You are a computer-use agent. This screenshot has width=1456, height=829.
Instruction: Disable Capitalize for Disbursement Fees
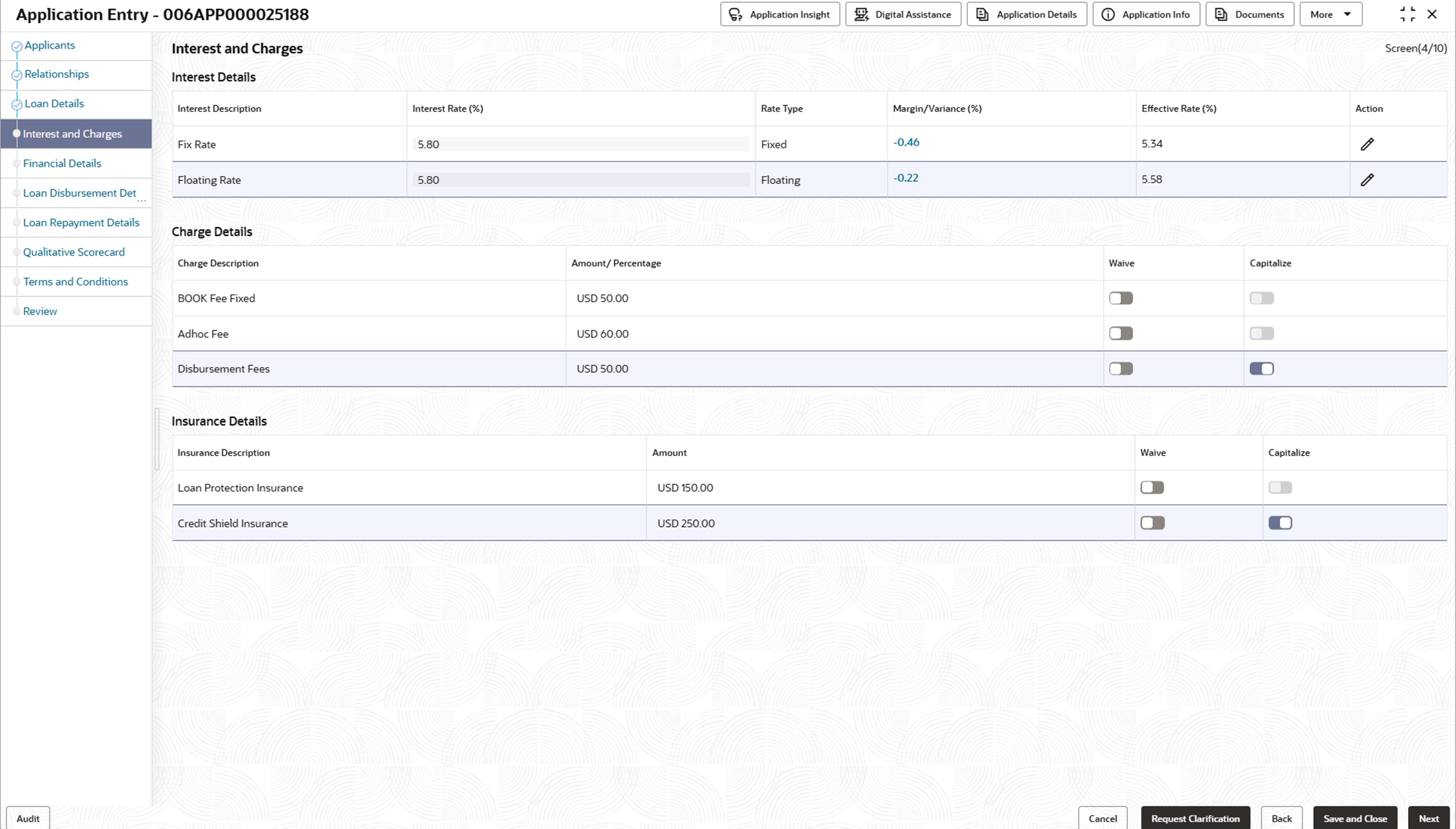1261,369
